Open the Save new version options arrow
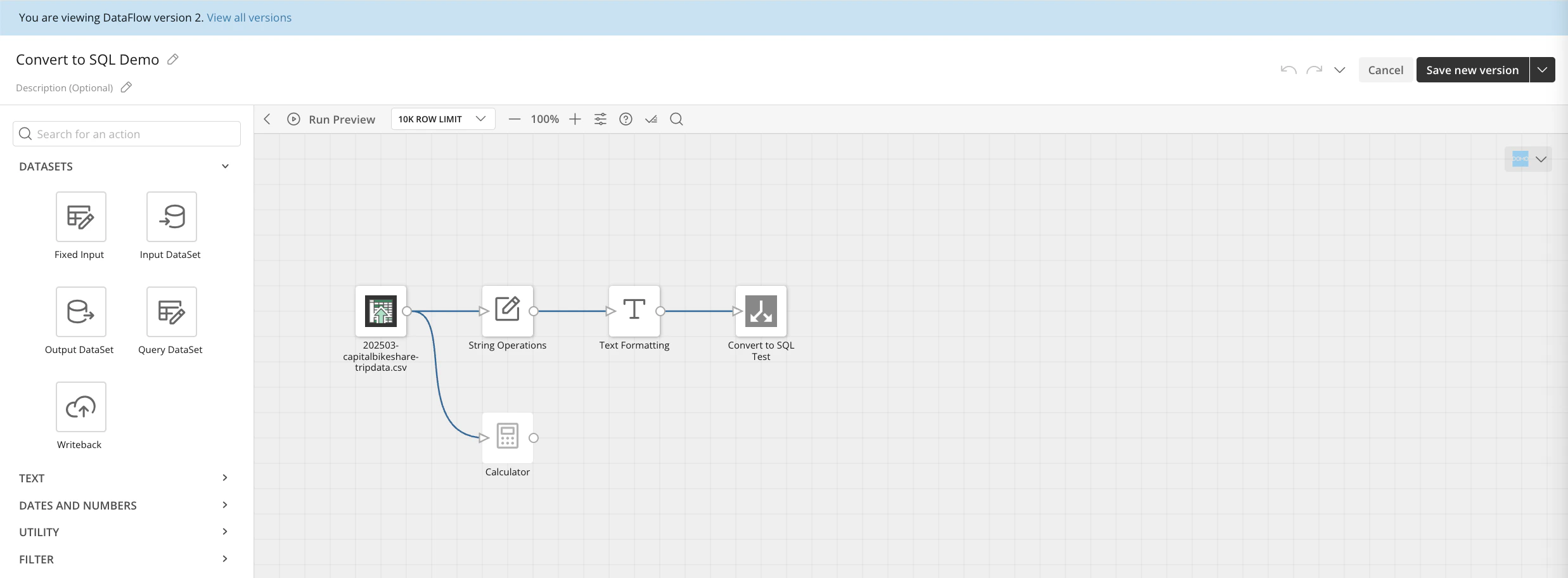Image resolution: width=1568 pixels, height=578 pixels. (1543, 70)
